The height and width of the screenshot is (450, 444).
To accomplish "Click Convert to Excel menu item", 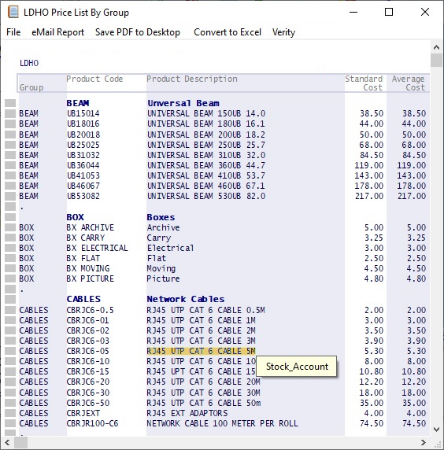I will coord(227,32).
